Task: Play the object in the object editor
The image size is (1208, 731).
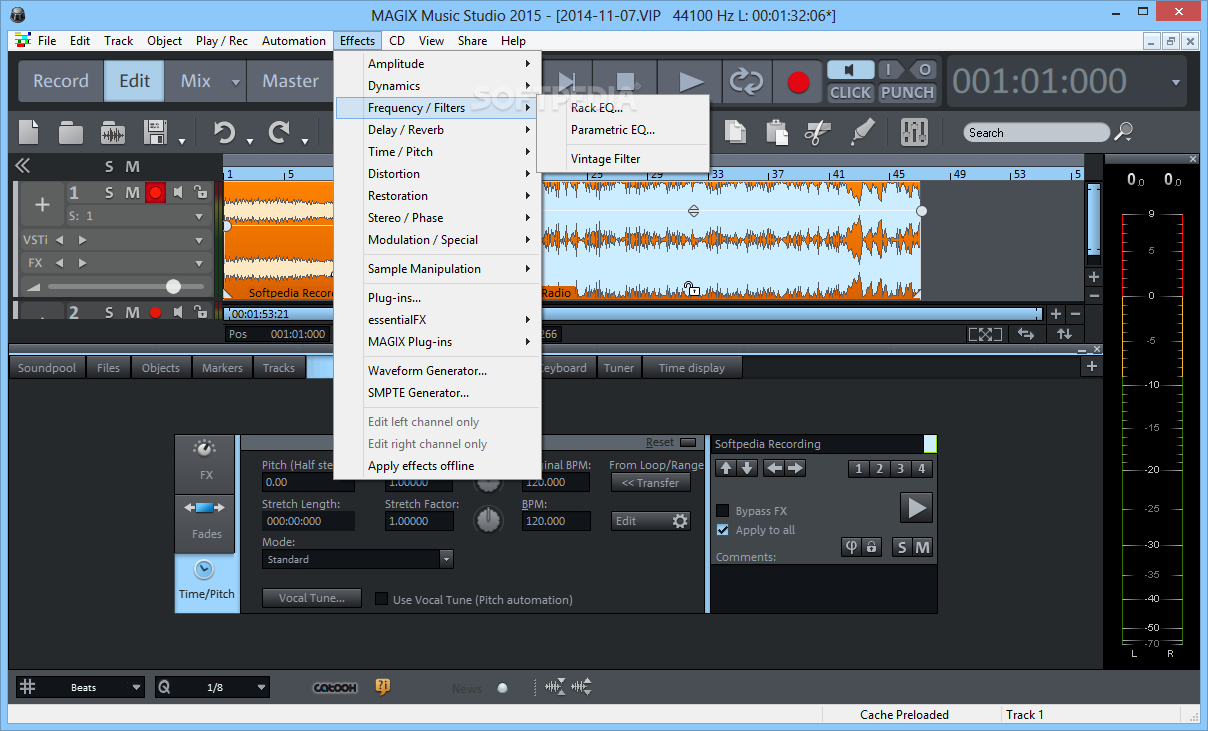Action: (915, 507)
